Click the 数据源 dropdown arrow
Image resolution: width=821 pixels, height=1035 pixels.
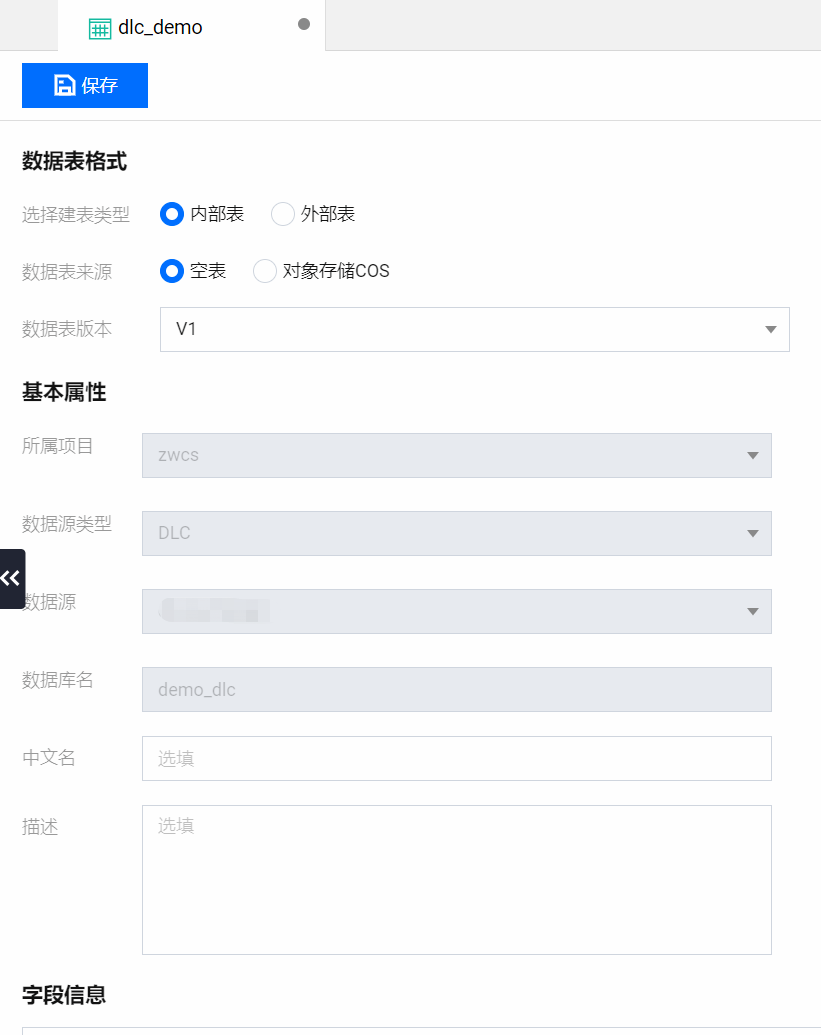pyautogui.click(x=752, y=611)
